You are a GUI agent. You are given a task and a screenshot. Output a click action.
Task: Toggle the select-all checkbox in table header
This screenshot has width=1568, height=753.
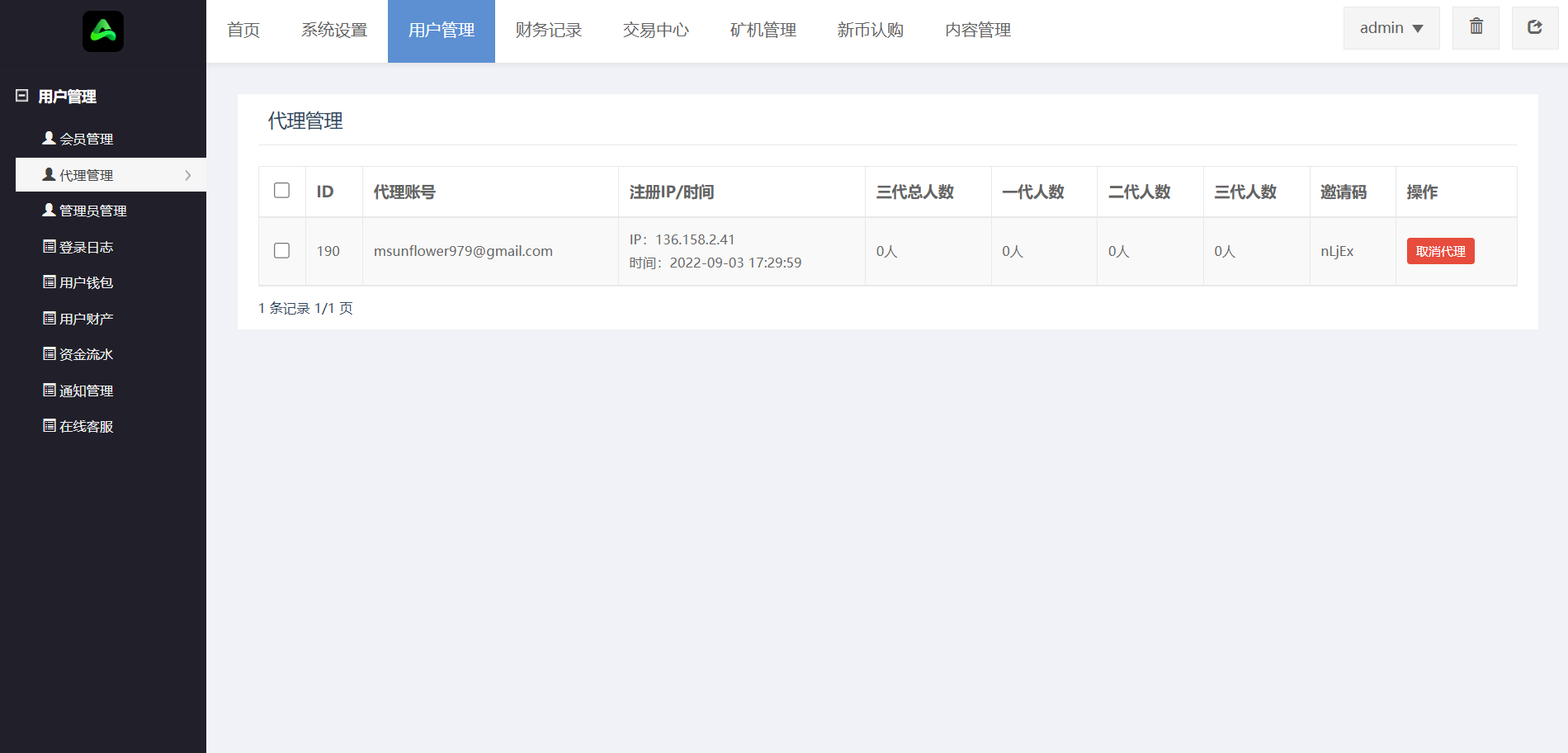click(x=281, y=191)
